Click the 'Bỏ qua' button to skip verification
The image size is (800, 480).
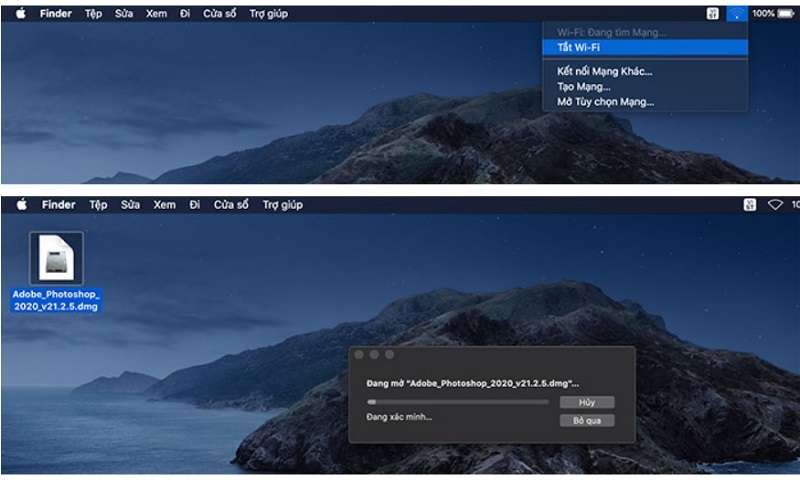(587, 421)
